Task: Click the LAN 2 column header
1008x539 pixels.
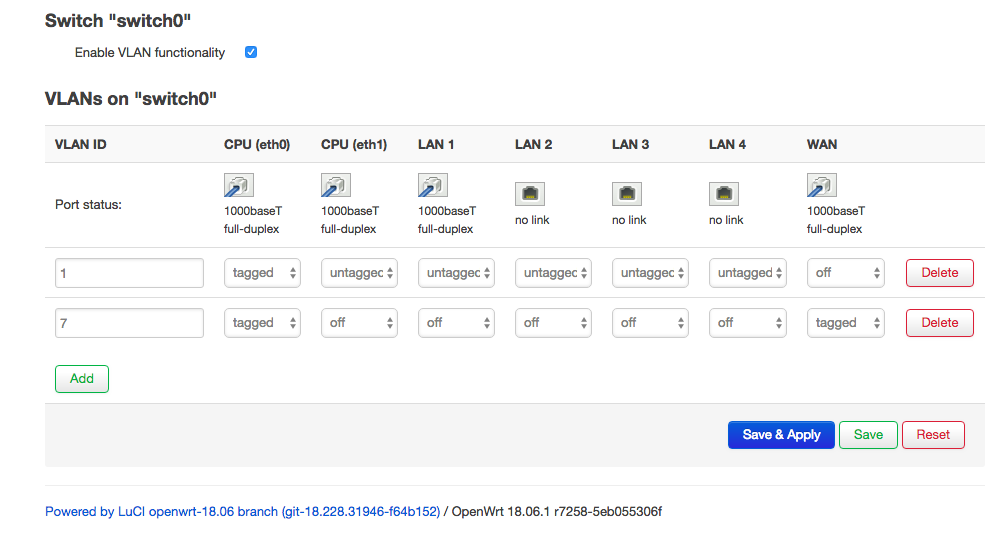Action: (x=533, y=144)
